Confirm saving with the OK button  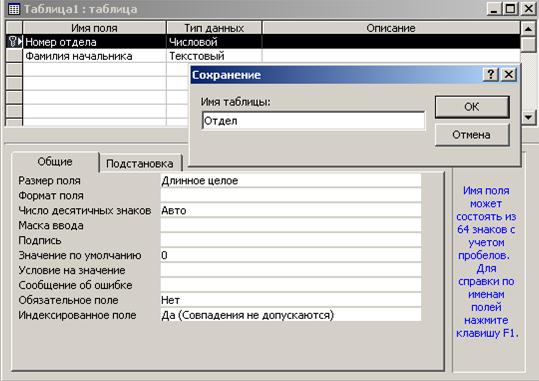(472, 107)
